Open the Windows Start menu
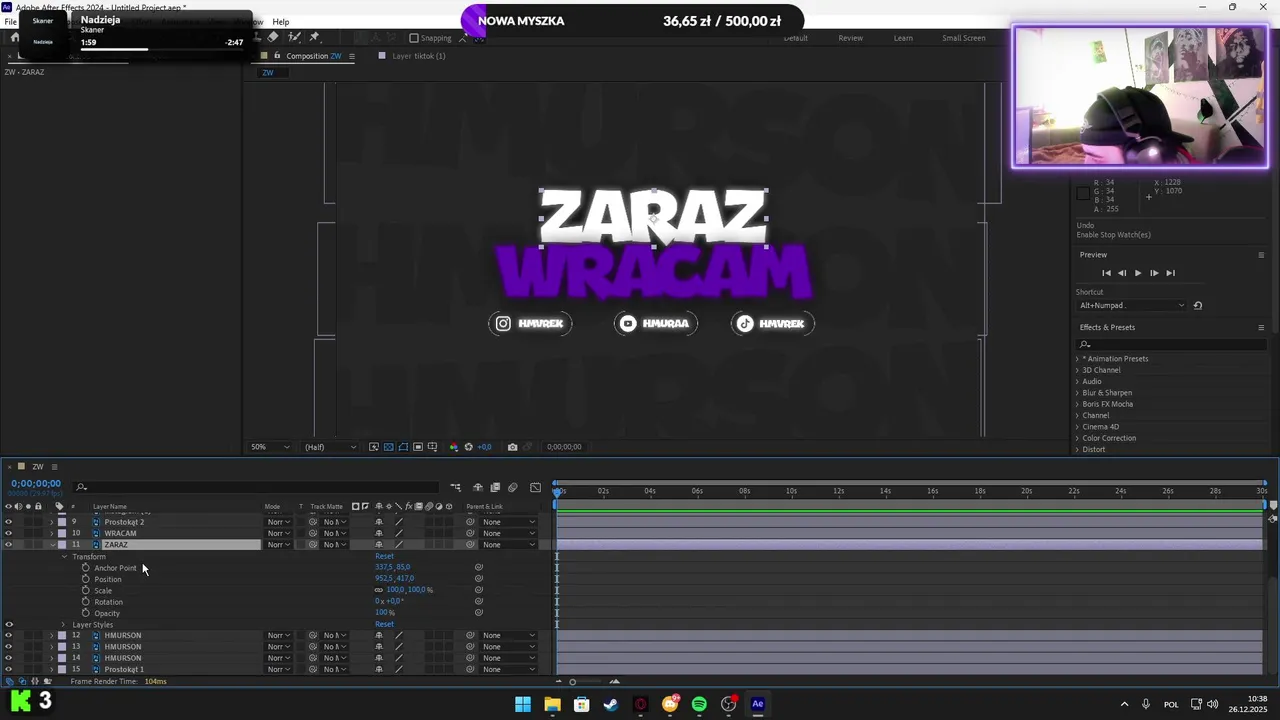The image size is (1280, 720). point(523,704)
